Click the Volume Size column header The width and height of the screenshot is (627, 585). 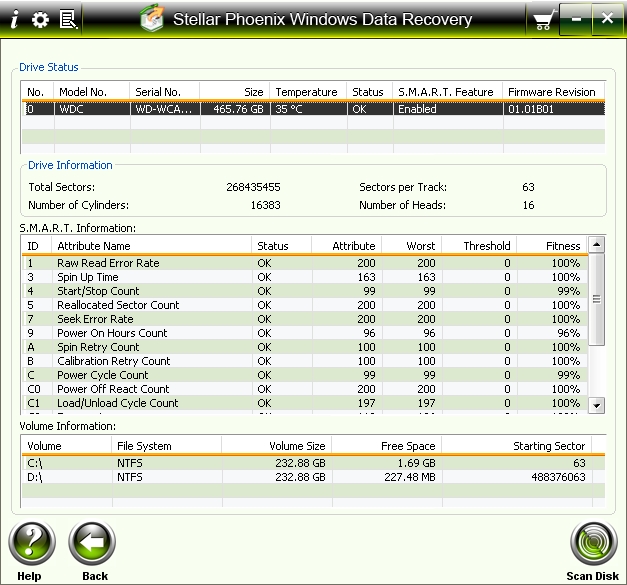coord(277,445)
